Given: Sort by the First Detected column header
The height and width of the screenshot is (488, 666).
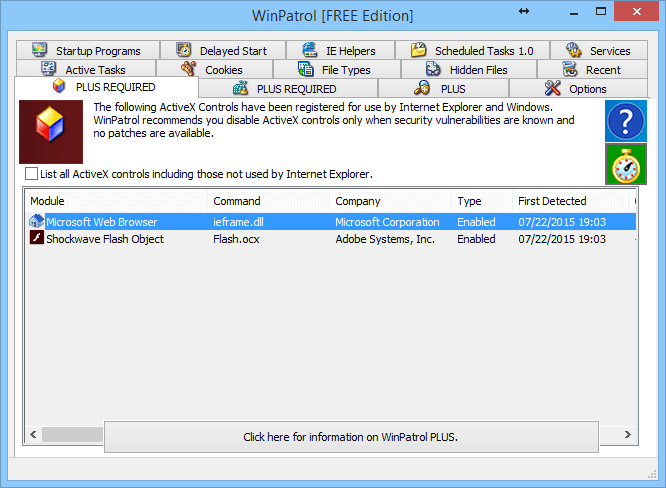Looking at the screenshot, I should [x=570, y=201].
